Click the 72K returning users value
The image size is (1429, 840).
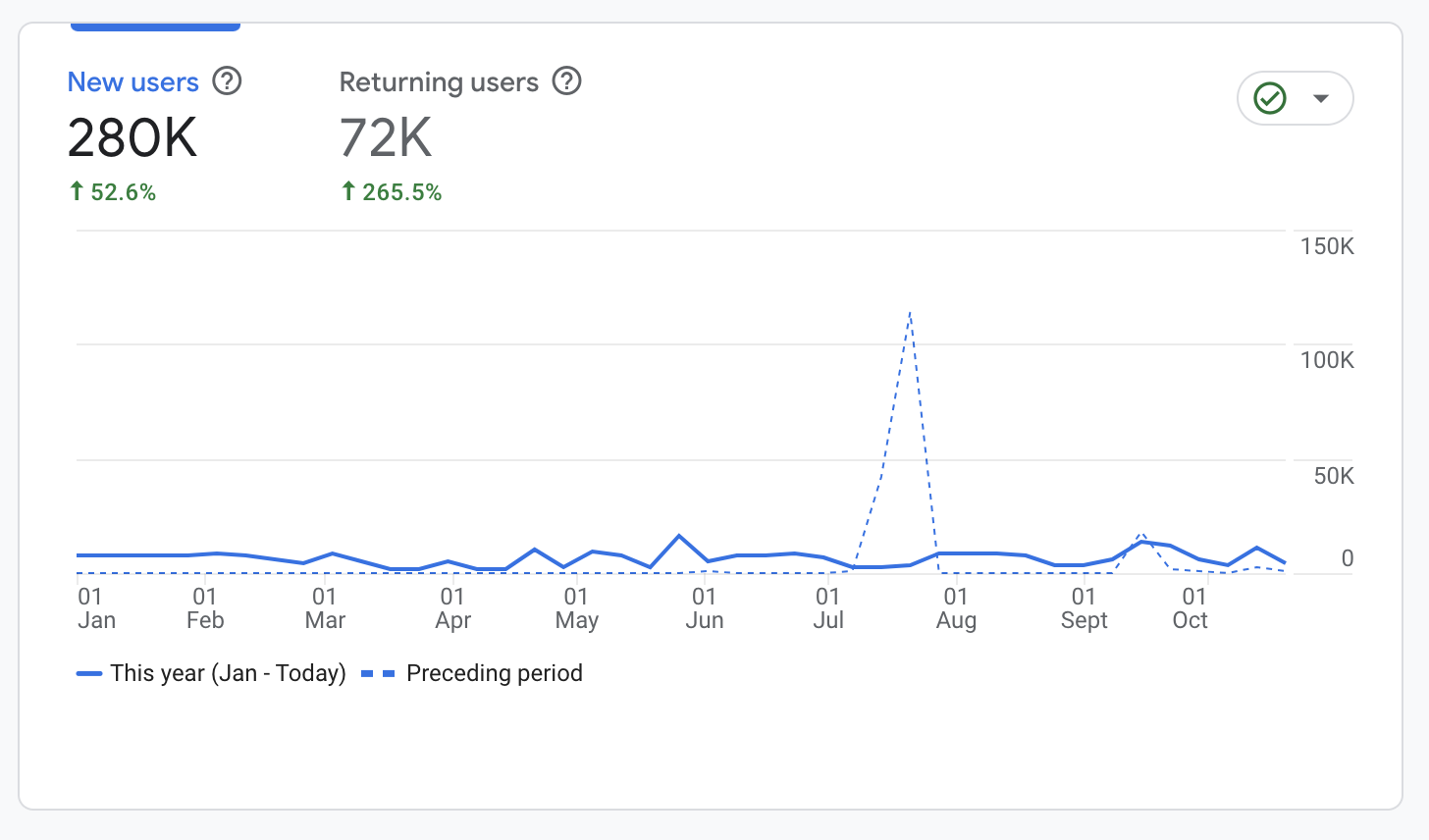point(386,137)
